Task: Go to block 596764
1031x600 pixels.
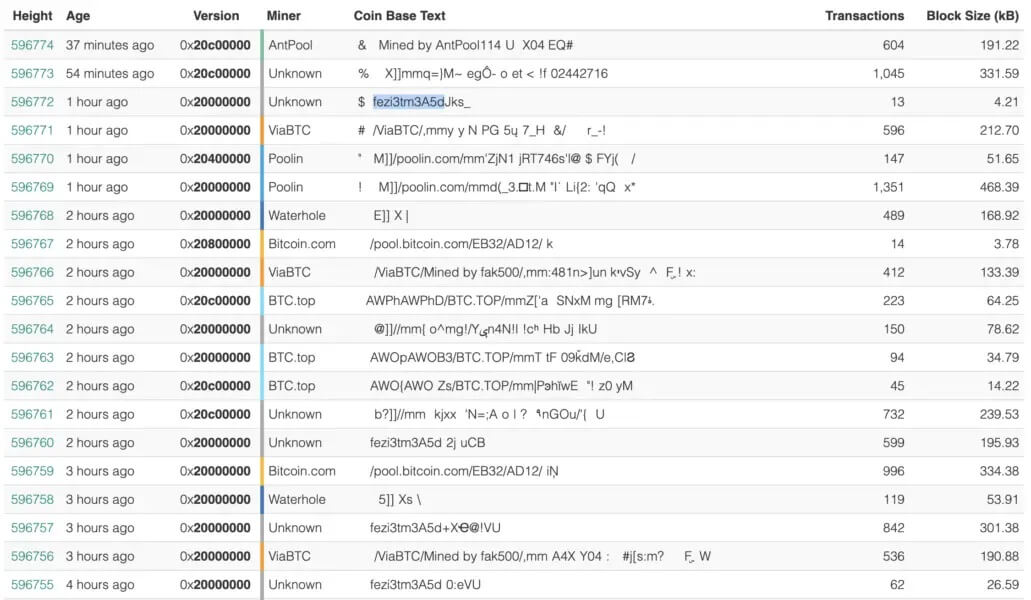Action: pos(32,329)
